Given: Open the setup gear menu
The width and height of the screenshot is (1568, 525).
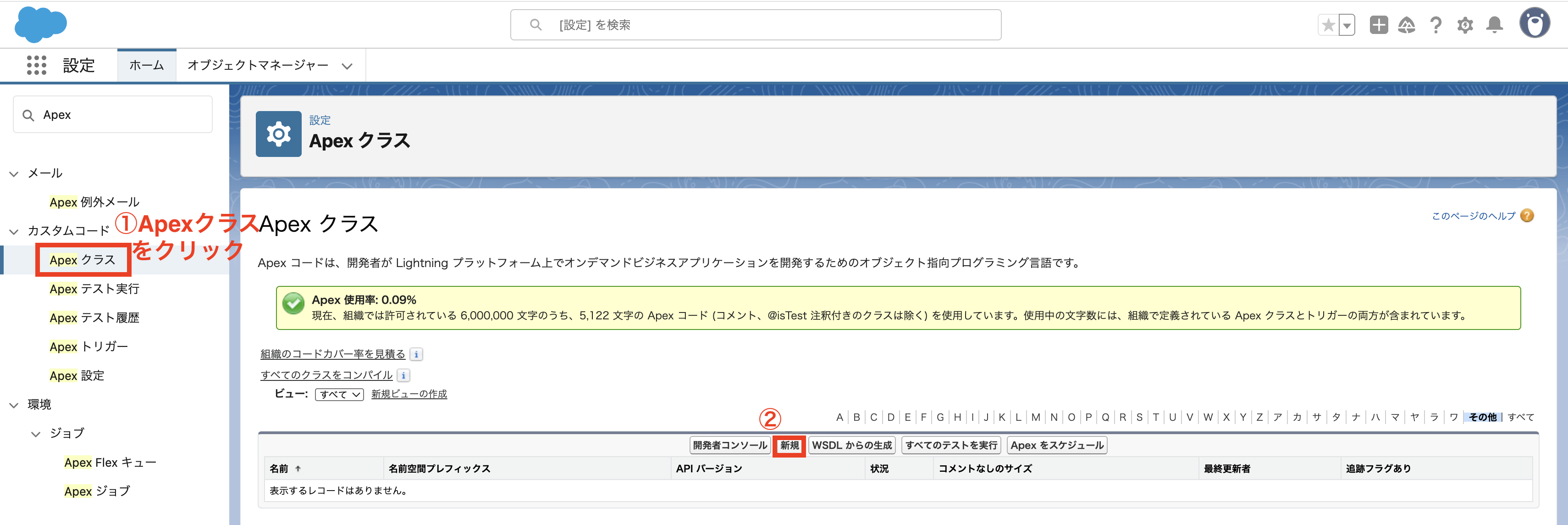Looking at the screenshot, I should coord(1465,25).
